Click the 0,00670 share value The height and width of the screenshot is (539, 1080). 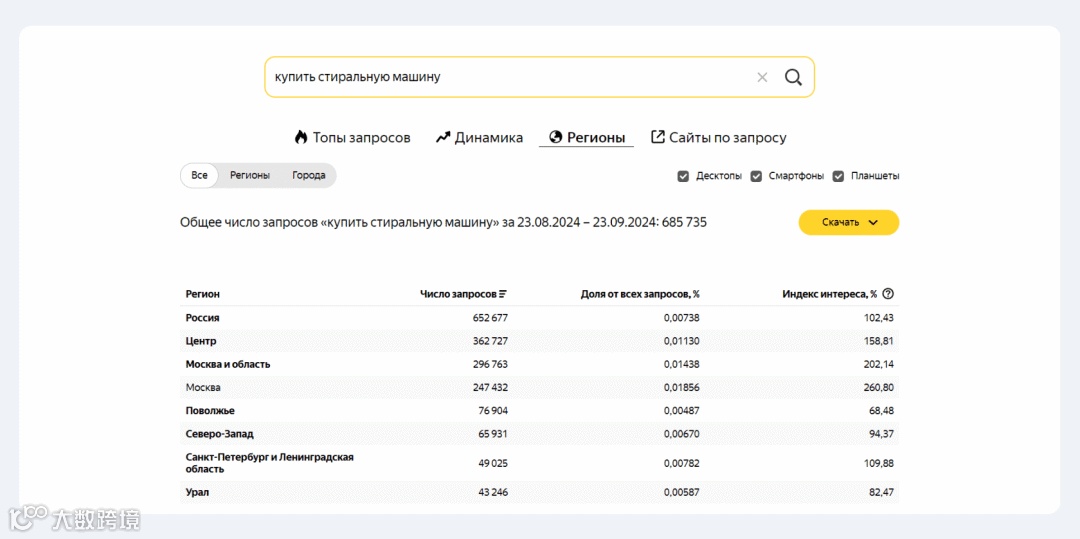click(682, 434)
